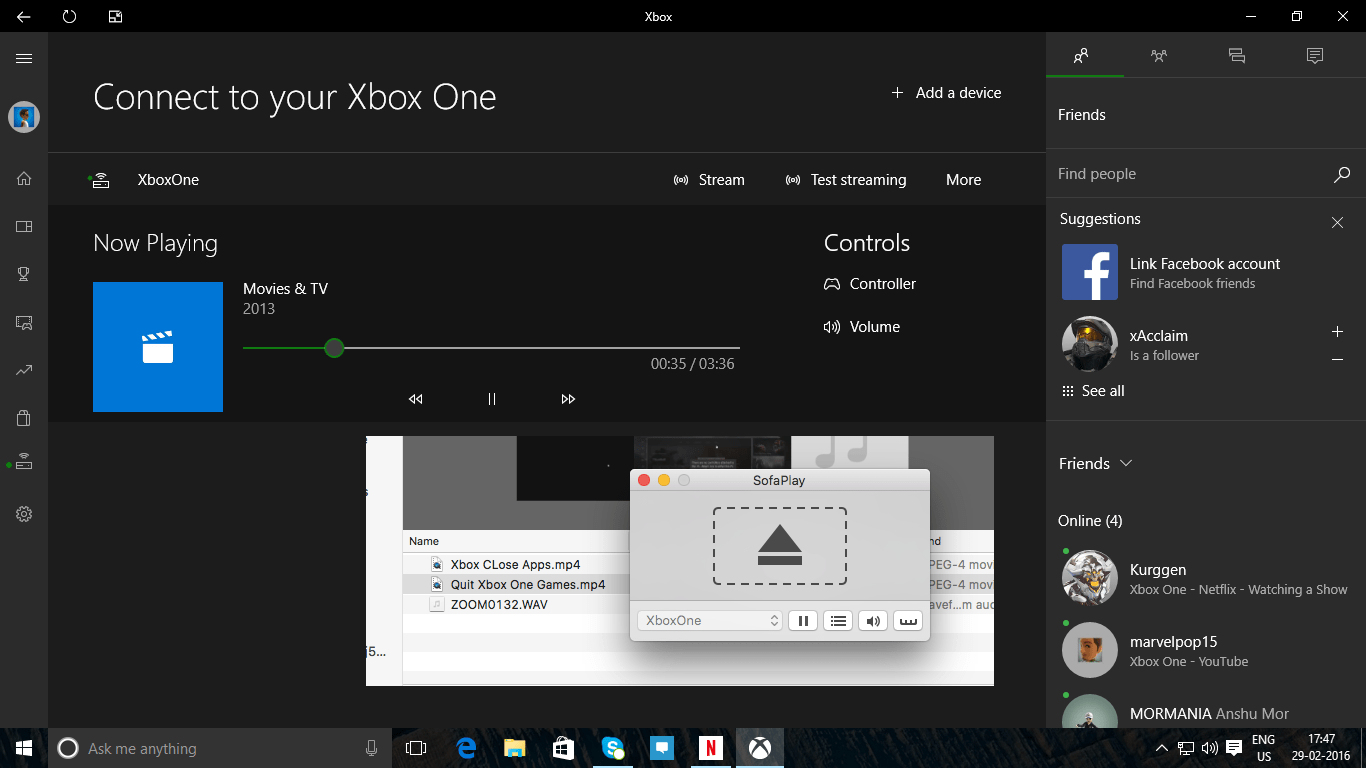Add xAcclaim as friend with plus

1337,332
